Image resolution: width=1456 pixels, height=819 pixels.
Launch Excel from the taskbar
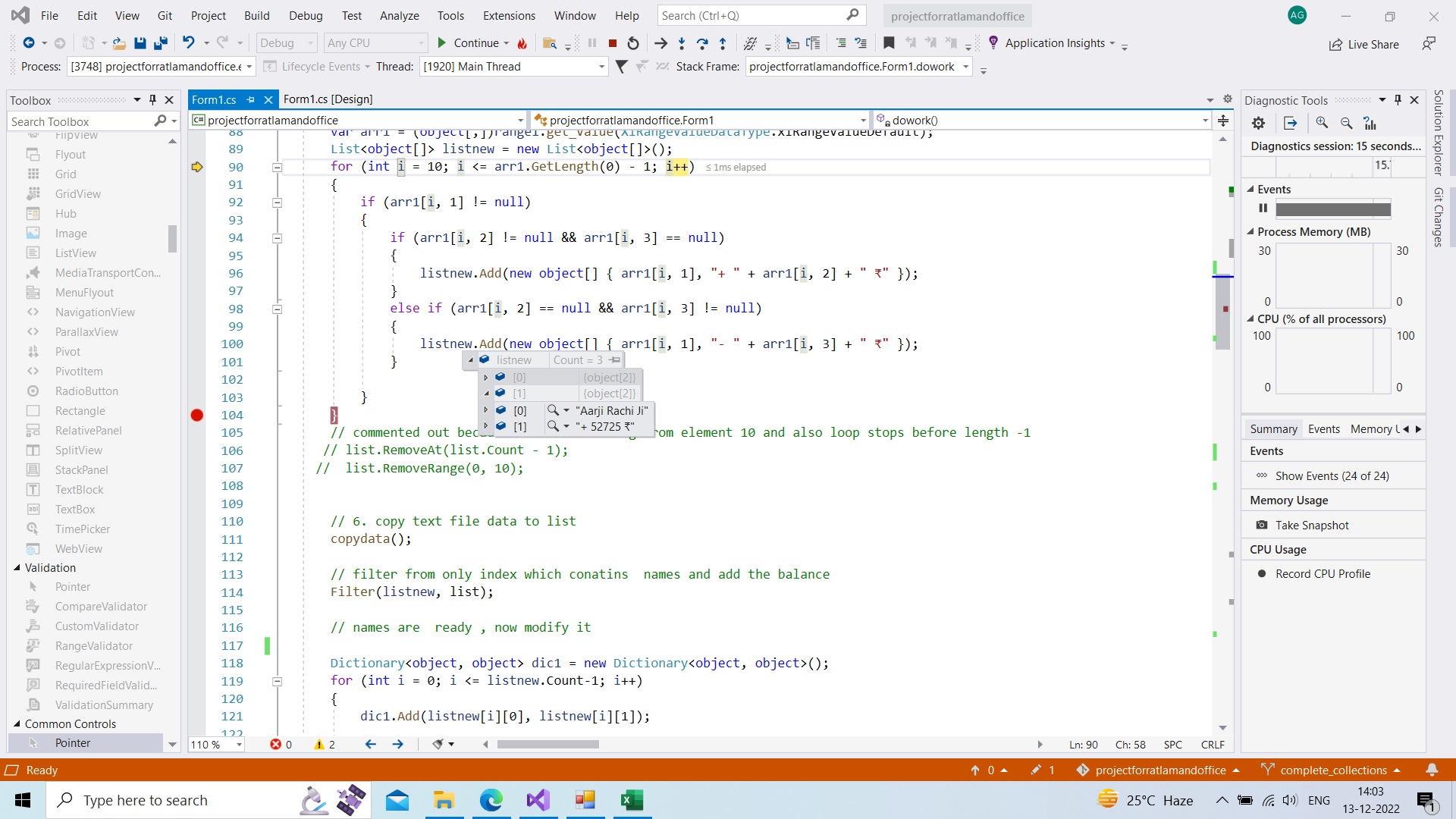(x=632, y=800)
